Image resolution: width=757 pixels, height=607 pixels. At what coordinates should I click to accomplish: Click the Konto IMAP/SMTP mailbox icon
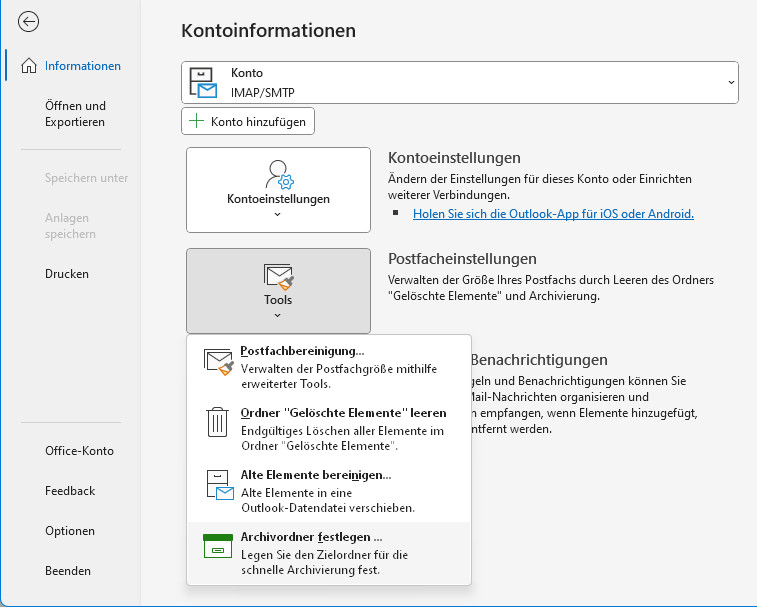(x=203, y=83)
